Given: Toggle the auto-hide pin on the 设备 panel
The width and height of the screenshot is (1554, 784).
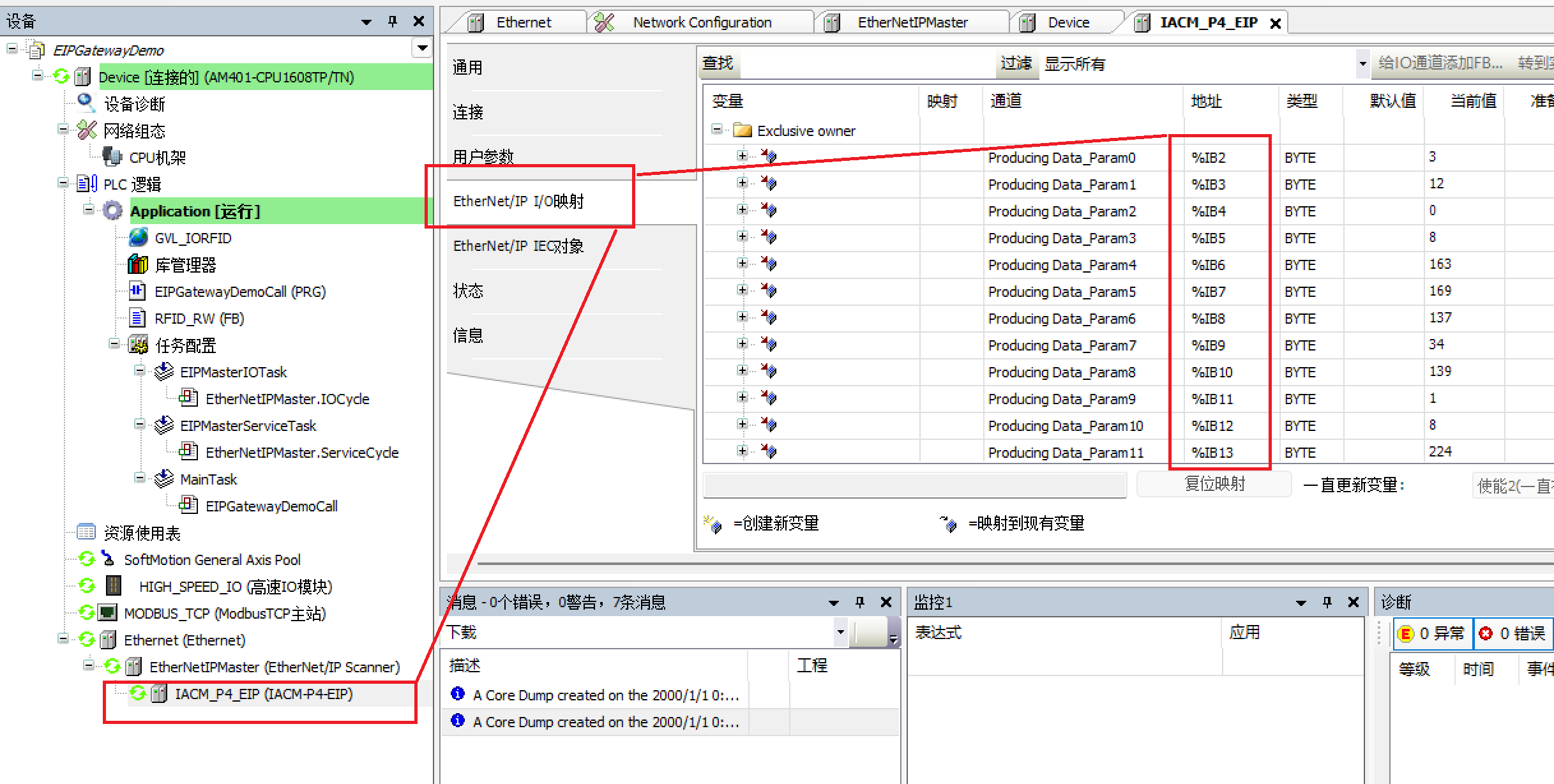Looking at the screenshot, I should click(392, 20).
